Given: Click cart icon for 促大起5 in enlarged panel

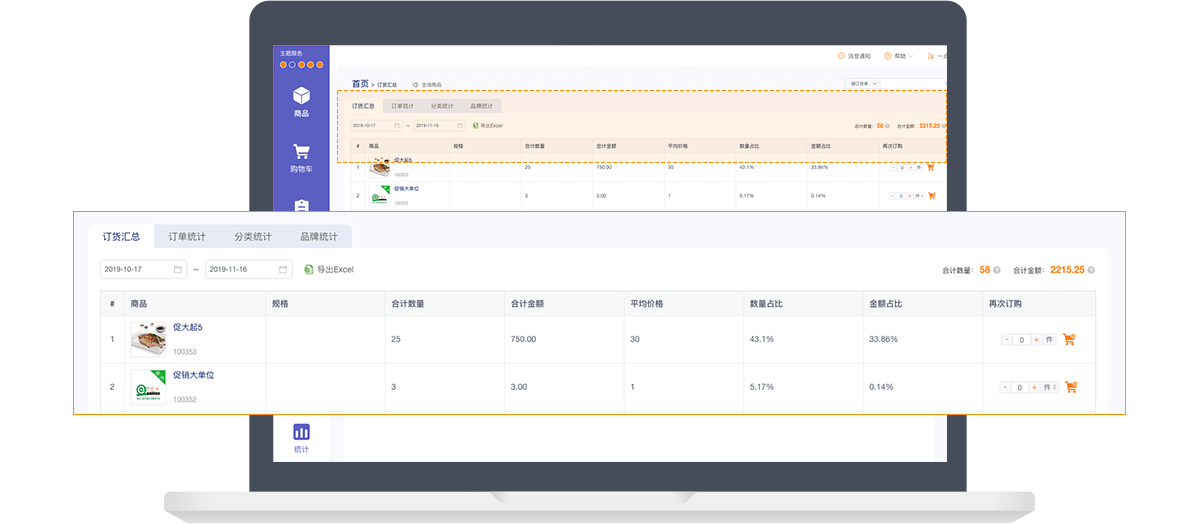Looking at the screenshot, I should point(1069,339).
